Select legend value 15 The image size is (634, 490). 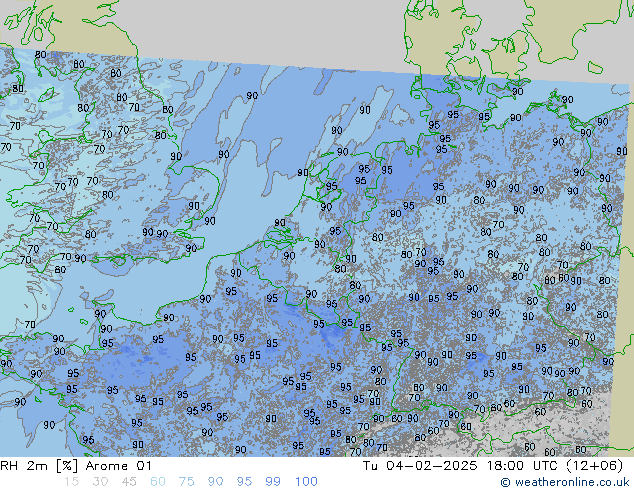[x=72, y=482]
